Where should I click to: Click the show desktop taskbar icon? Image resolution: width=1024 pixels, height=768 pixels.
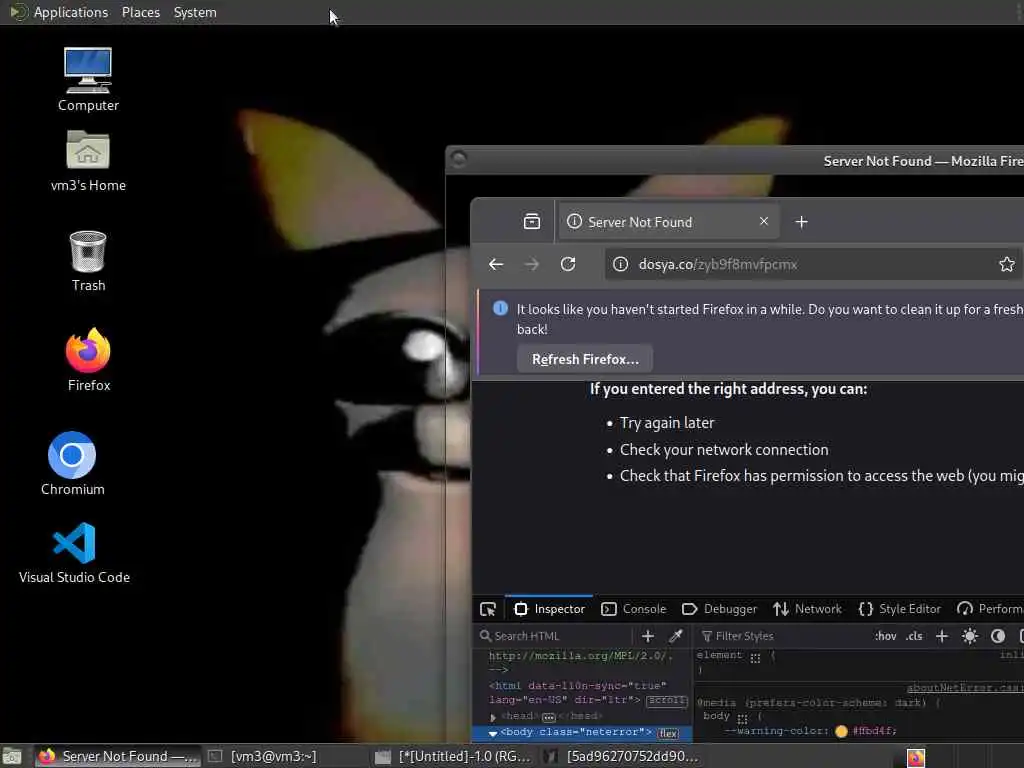pos(12,757)
